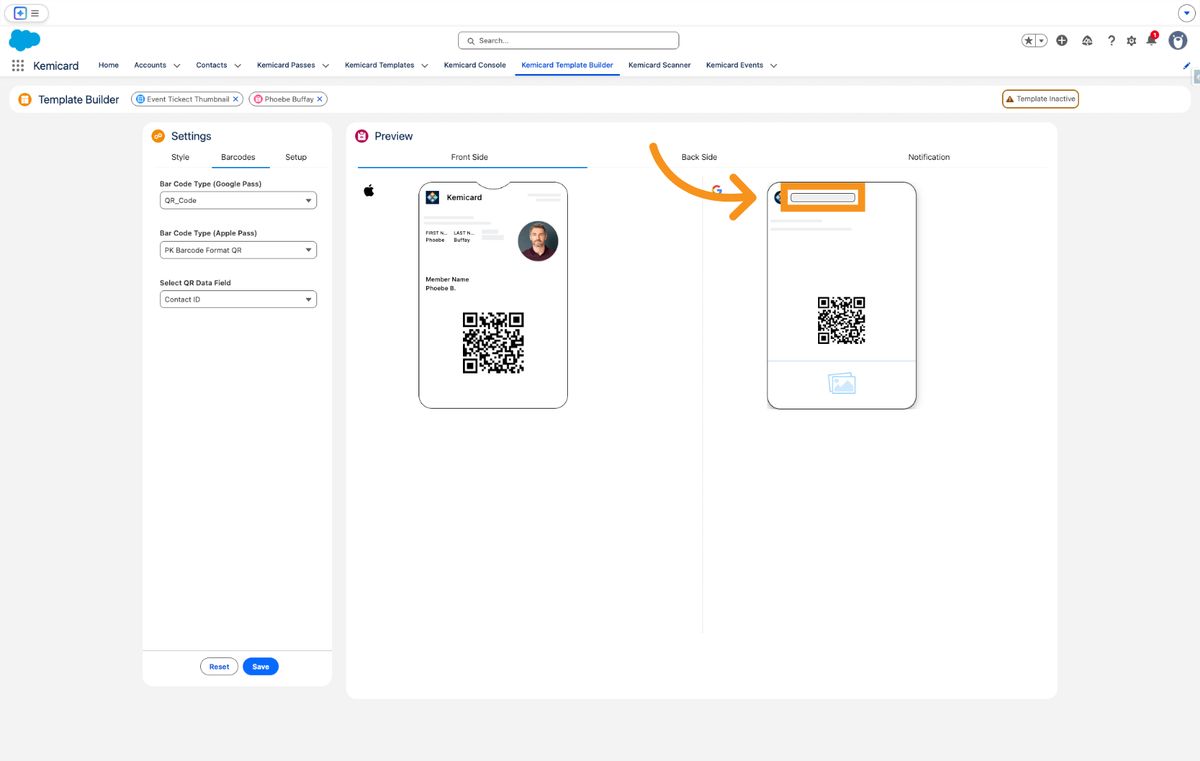Switch to the Setup tab

coord(296,157)
